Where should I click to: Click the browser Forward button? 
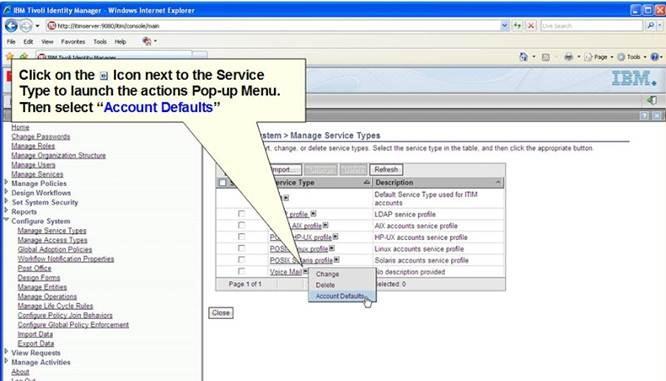click(26, 26)
